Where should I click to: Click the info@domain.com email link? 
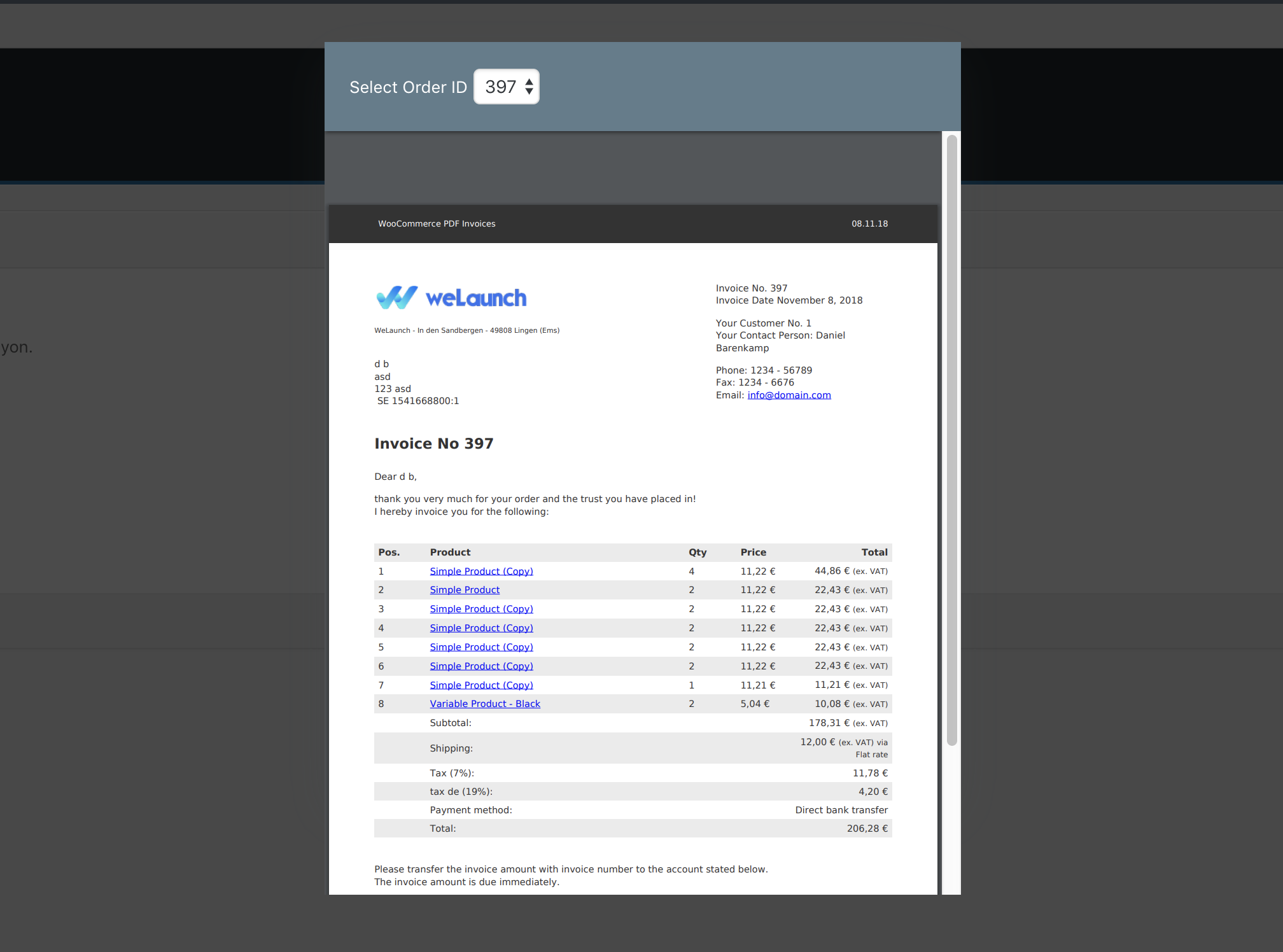tap(789, 395)
